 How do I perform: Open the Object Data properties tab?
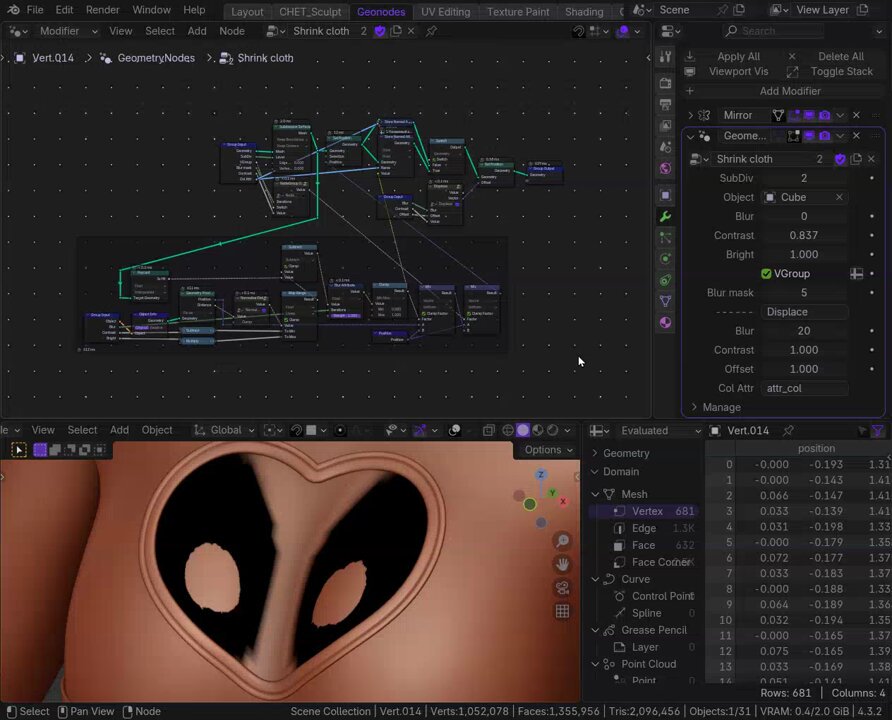coord(665,301)
